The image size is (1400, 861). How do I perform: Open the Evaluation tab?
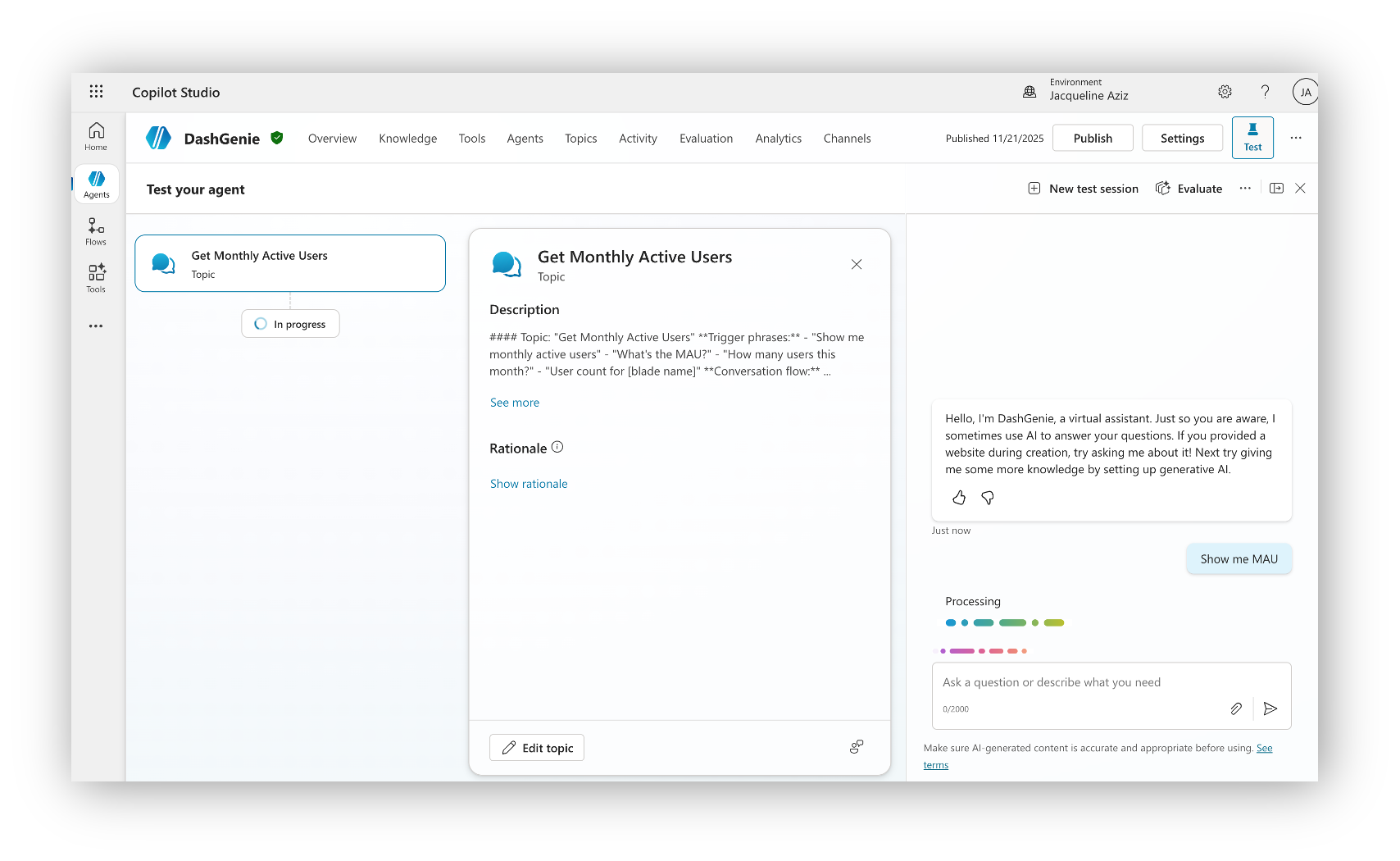coord(706,139)
